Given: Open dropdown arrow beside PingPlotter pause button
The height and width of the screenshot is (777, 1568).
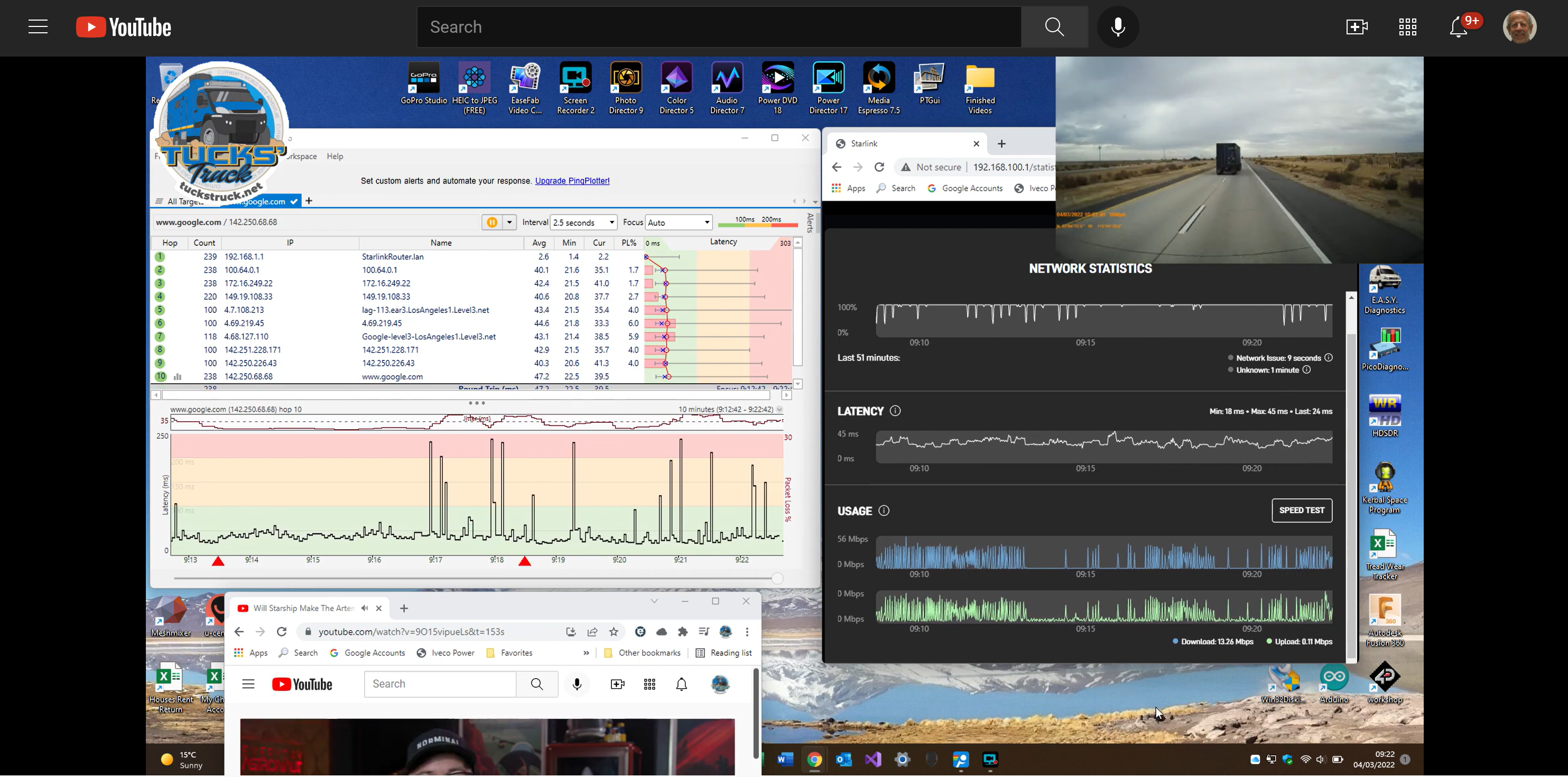Looking at the screenshot, I should point(509,222).
